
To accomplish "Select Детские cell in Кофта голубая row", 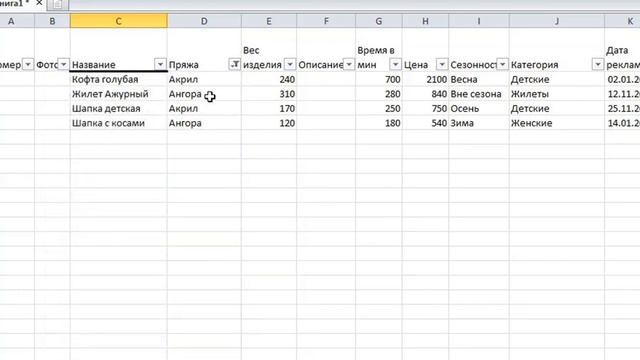I will [x=557, y=79].
